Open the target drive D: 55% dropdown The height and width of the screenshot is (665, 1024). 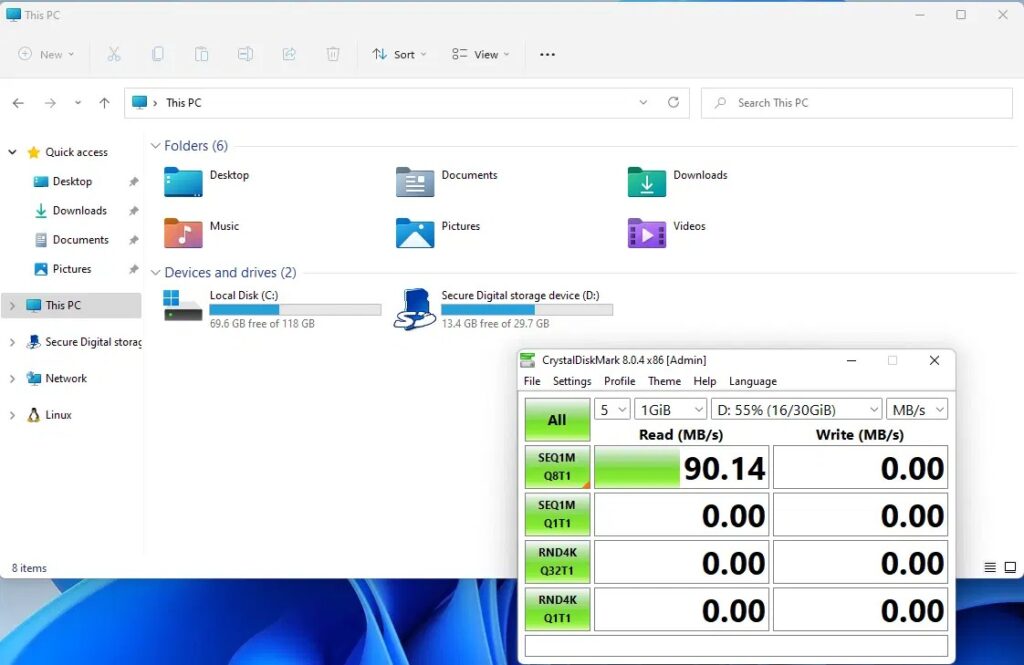(797, 409)
